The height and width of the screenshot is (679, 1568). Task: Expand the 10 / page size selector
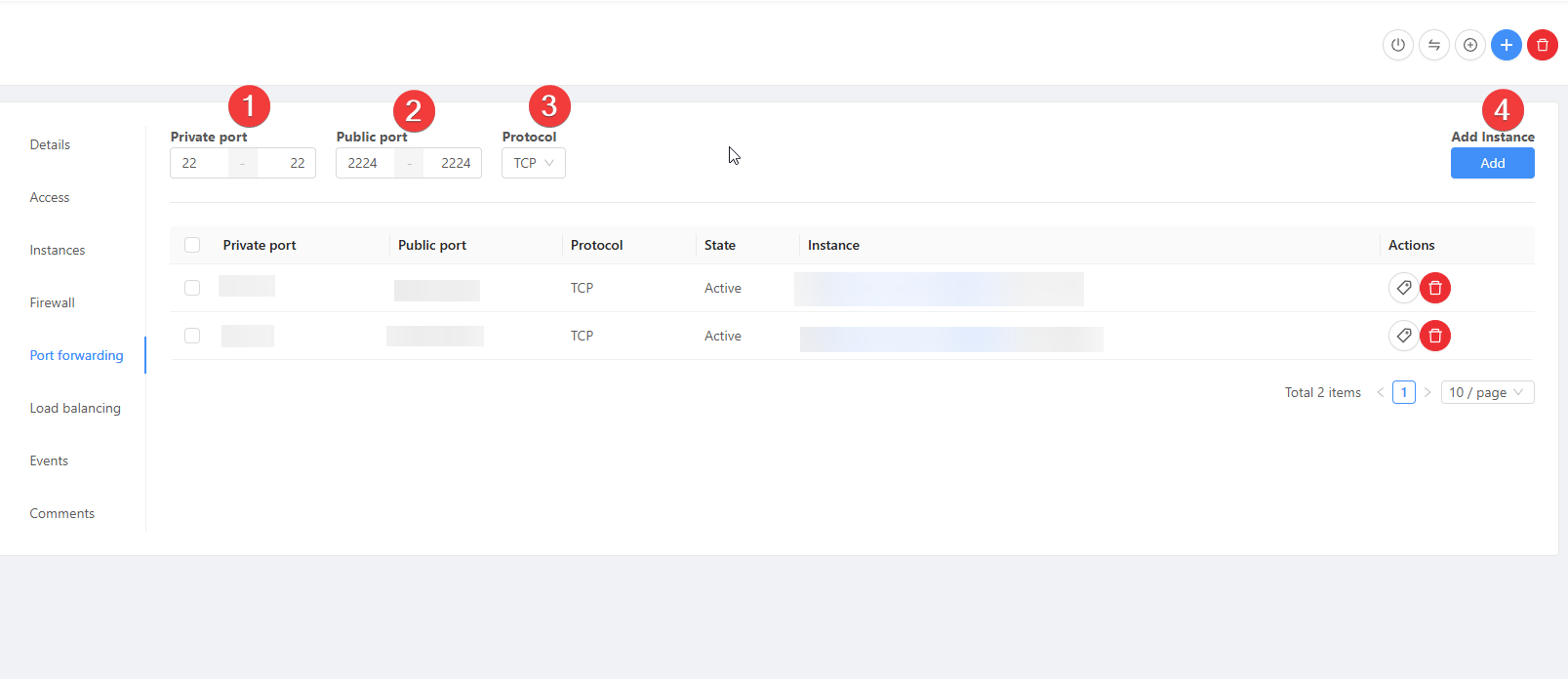point(1486,392)
